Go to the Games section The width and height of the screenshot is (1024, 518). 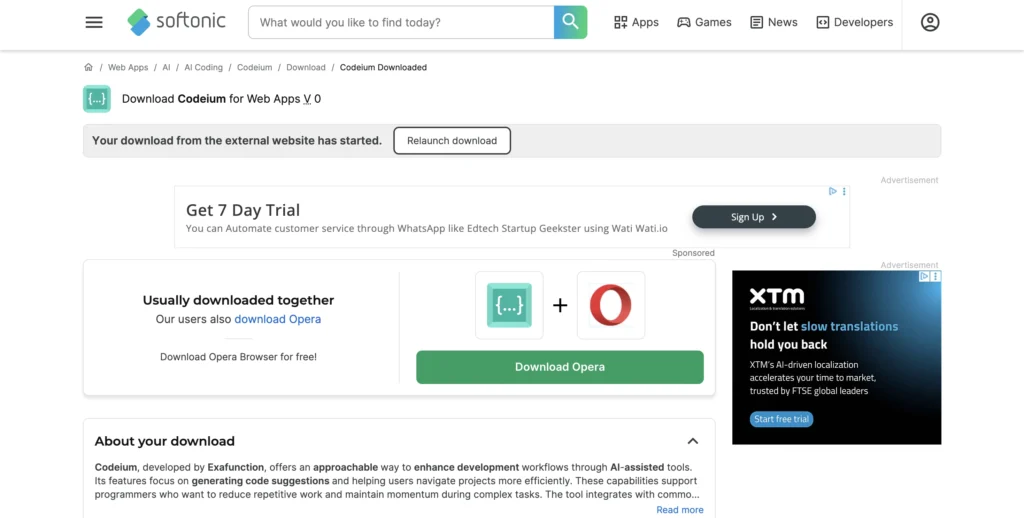(704, 22)
